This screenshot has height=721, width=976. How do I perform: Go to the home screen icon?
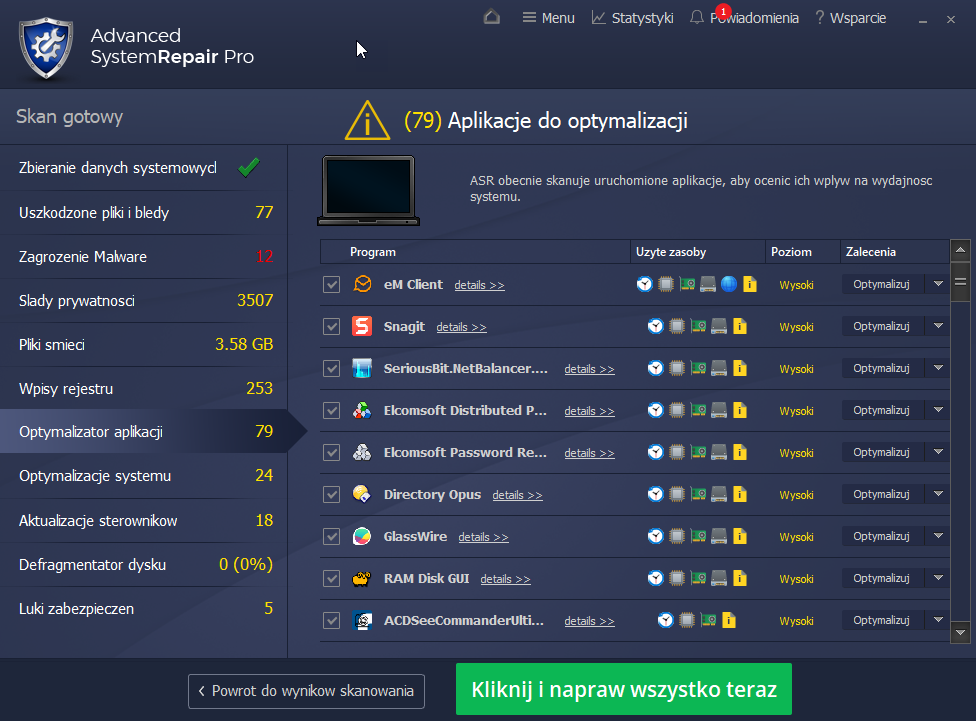[x=492, y=17]
